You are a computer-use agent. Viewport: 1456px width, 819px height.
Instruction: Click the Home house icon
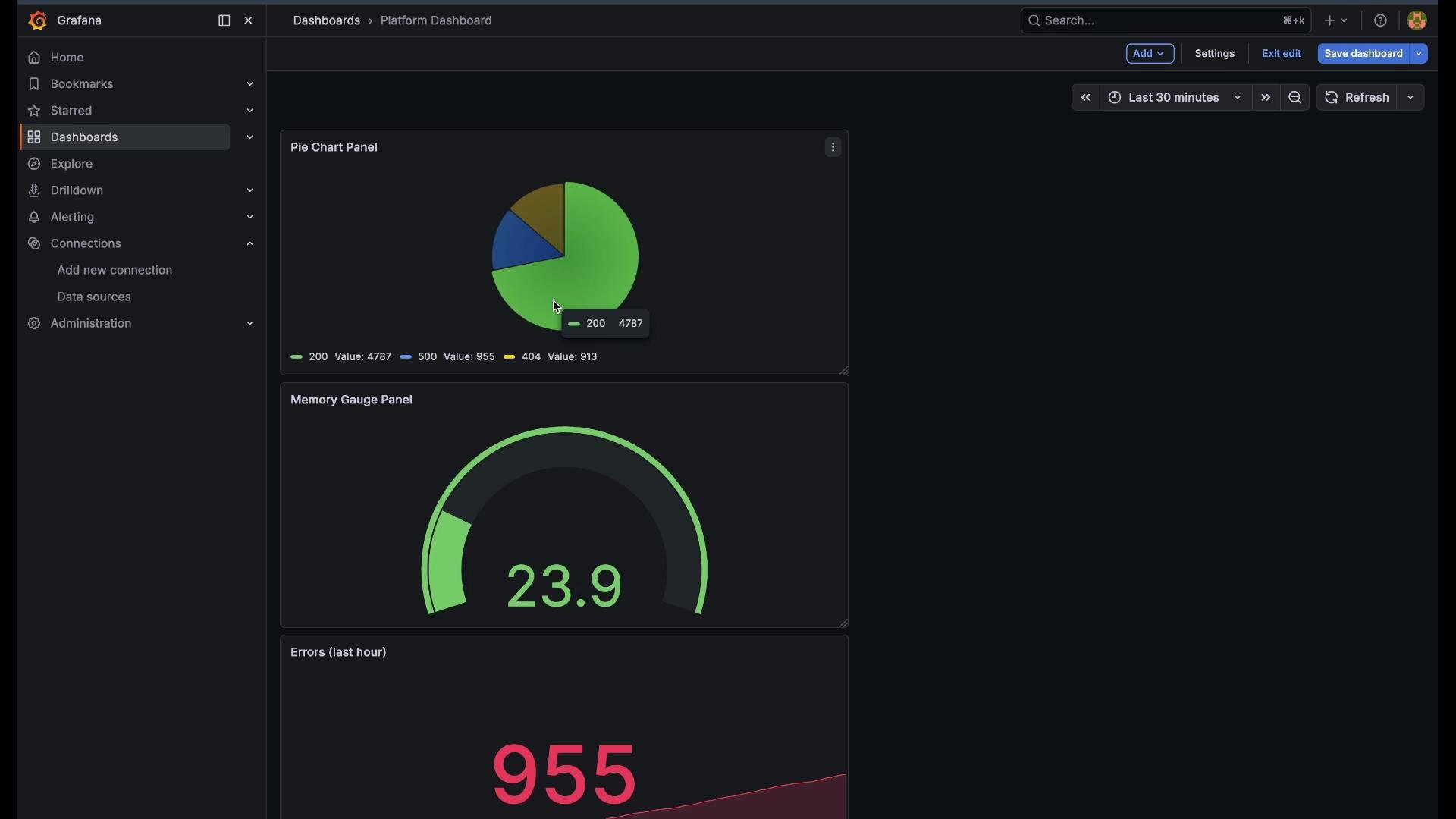click(34, 58)
